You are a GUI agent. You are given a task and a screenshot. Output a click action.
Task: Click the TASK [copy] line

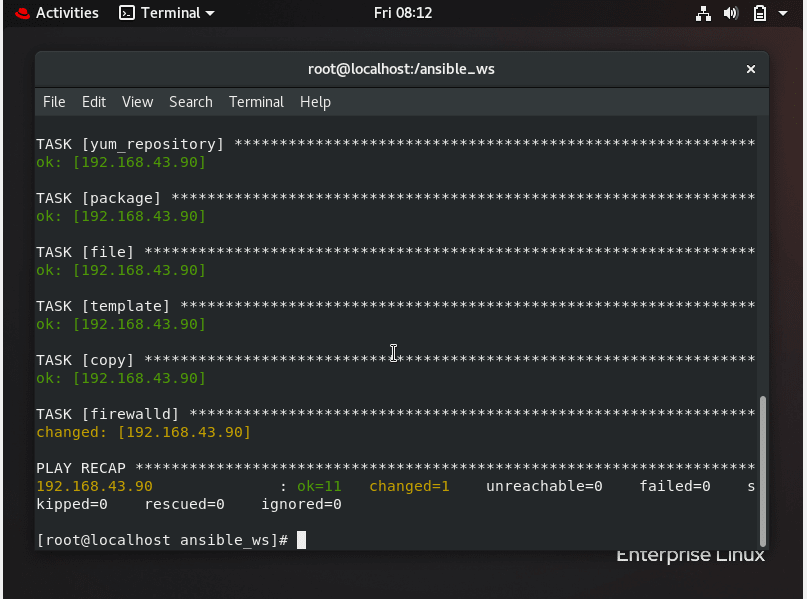pos(395,360)
